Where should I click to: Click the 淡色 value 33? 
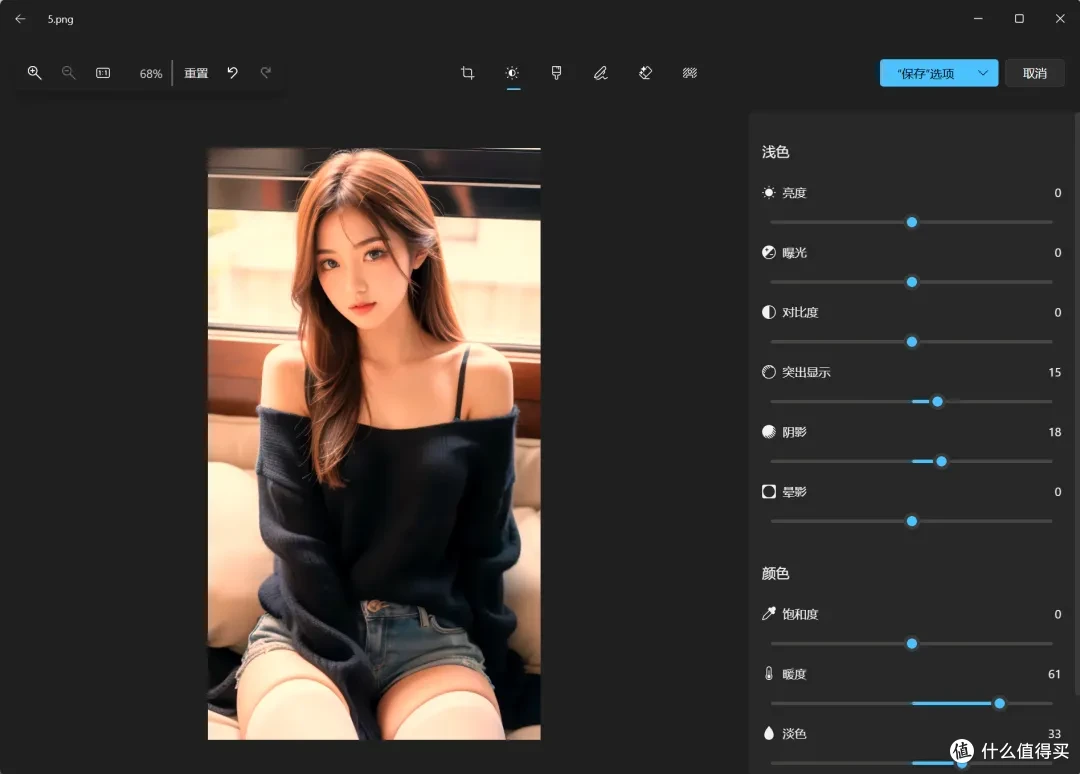[1054, 733]
